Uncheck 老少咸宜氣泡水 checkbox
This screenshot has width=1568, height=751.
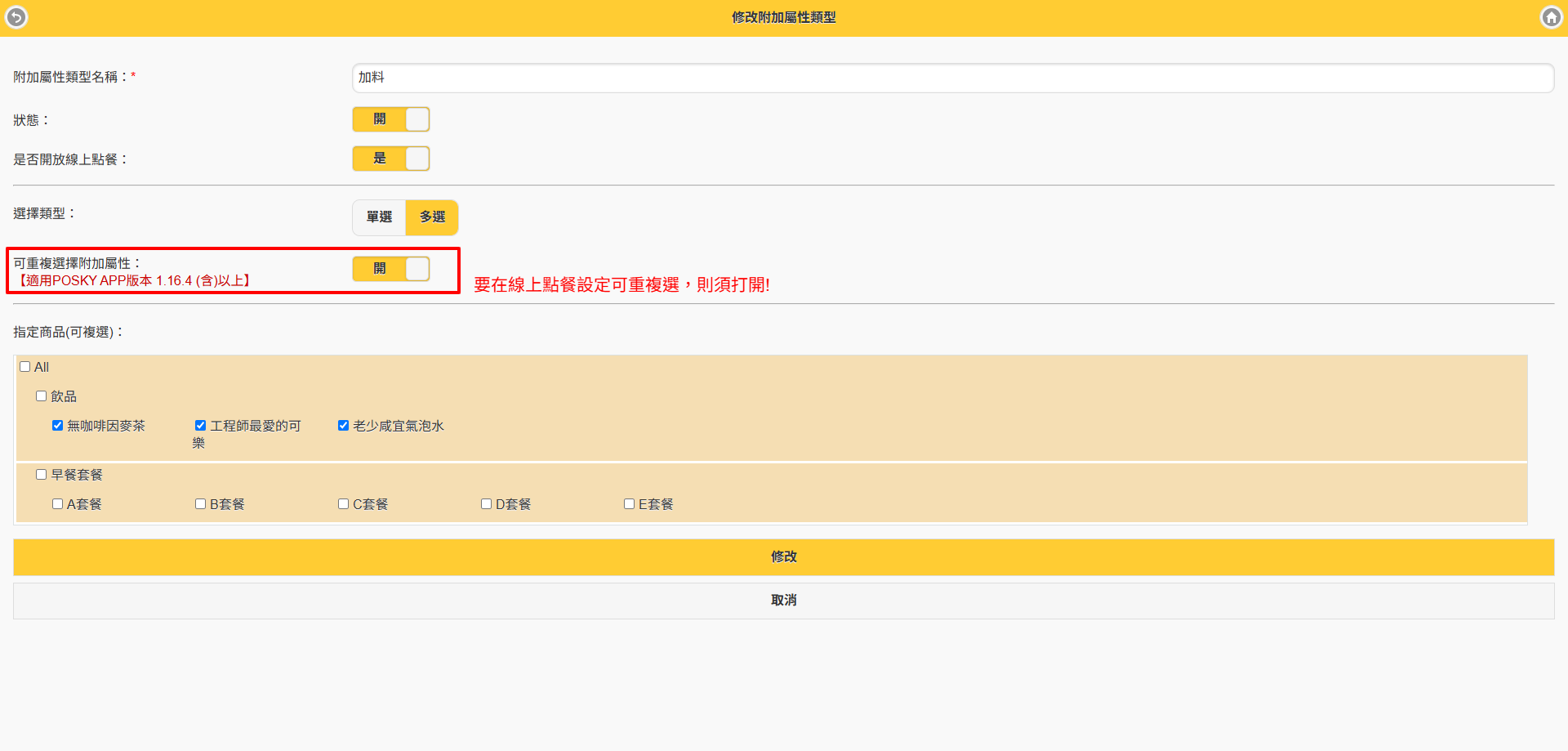point(344,426)
